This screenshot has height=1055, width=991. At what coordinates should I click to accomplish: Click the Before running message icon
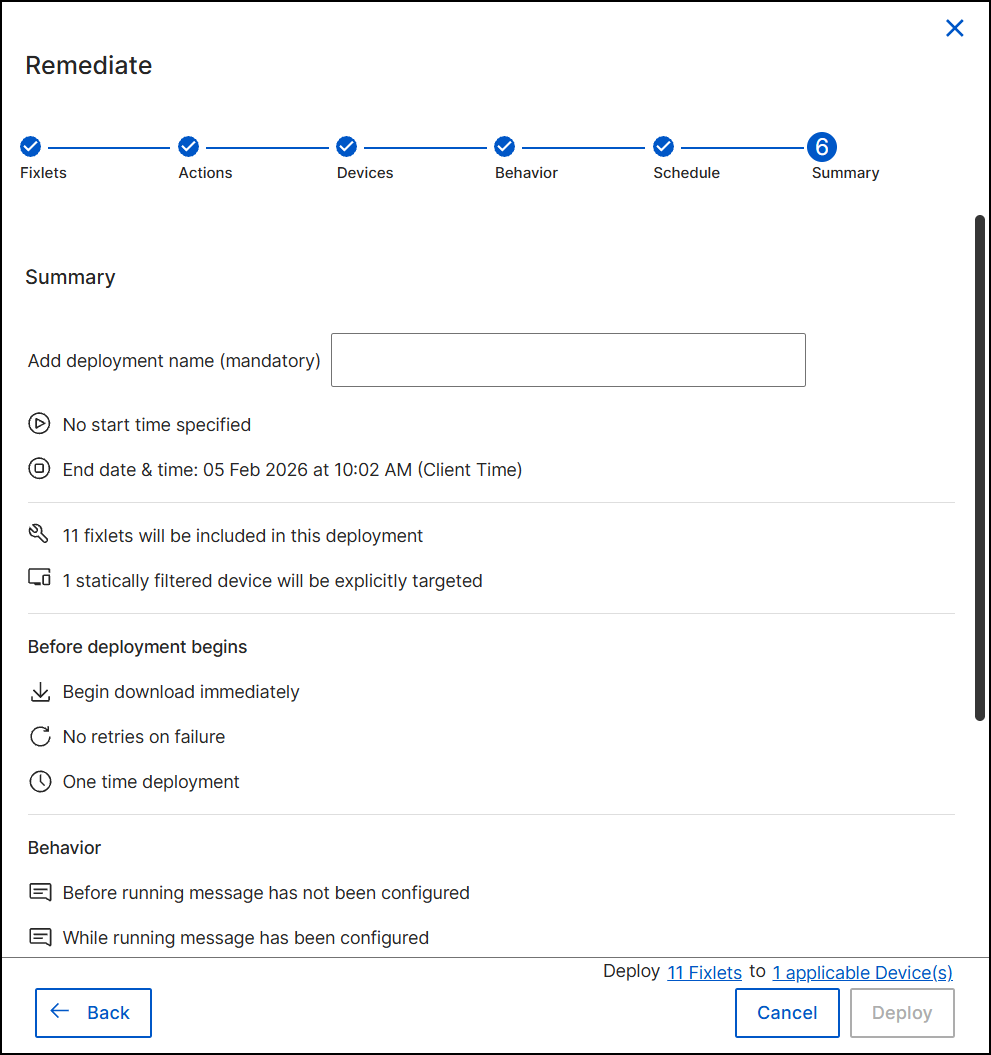[39, 892]
